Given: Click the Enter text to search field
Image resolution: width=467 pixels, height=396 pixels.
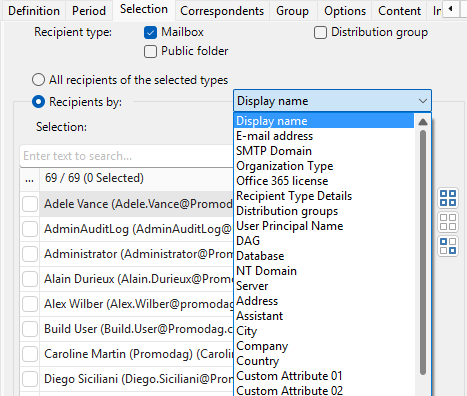Looking at the screenshot, I should (127, 156).
